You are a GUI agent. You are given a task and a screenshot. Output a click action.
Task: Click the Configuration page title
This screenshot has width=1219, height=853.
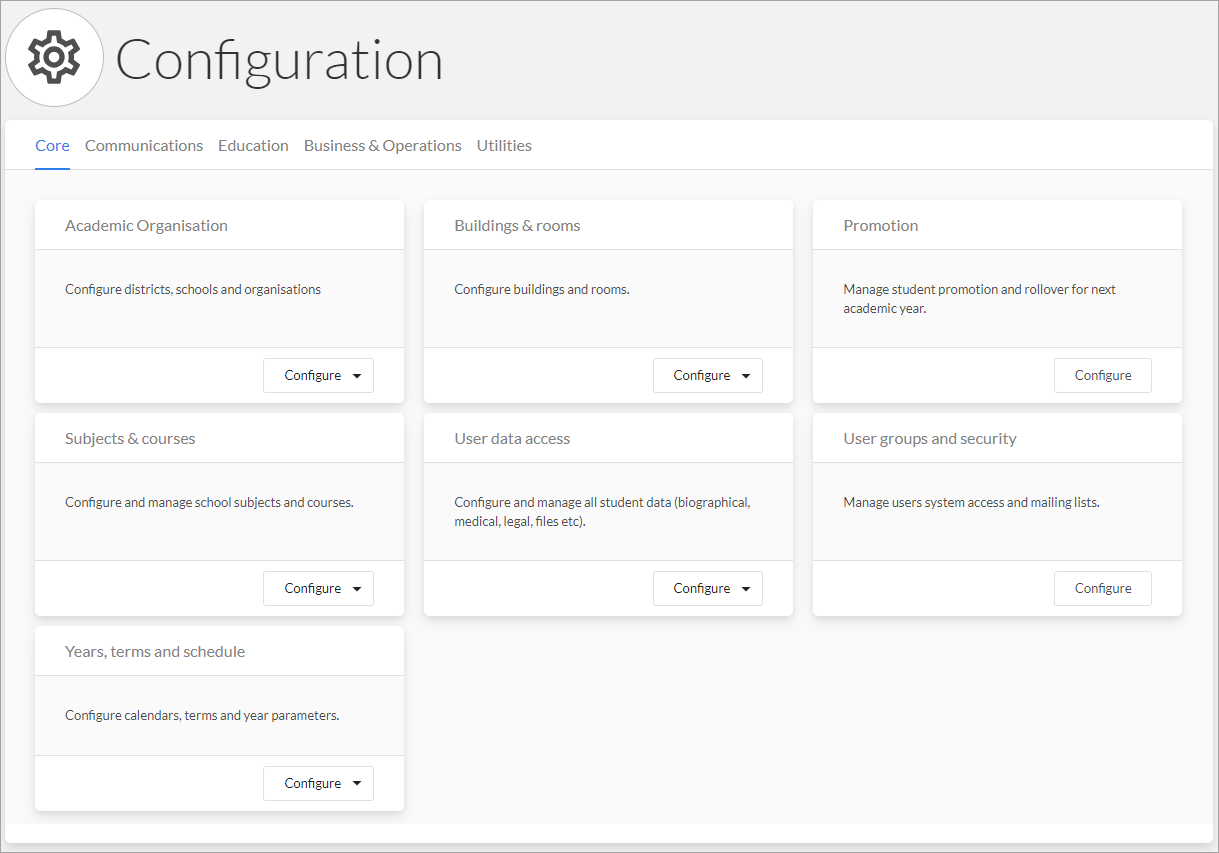coord(279,60)
